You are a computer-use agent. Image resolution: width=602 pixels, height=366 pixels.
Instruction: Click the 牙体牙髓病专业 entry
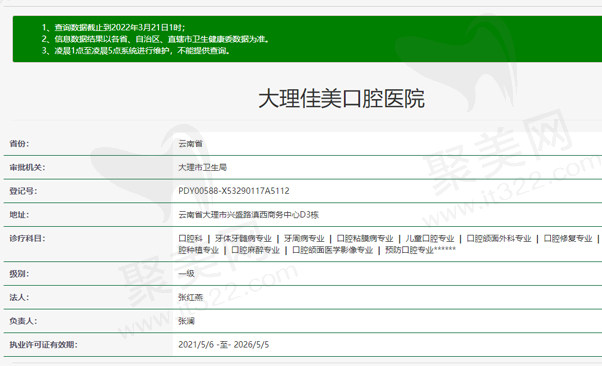pos(243,238)
